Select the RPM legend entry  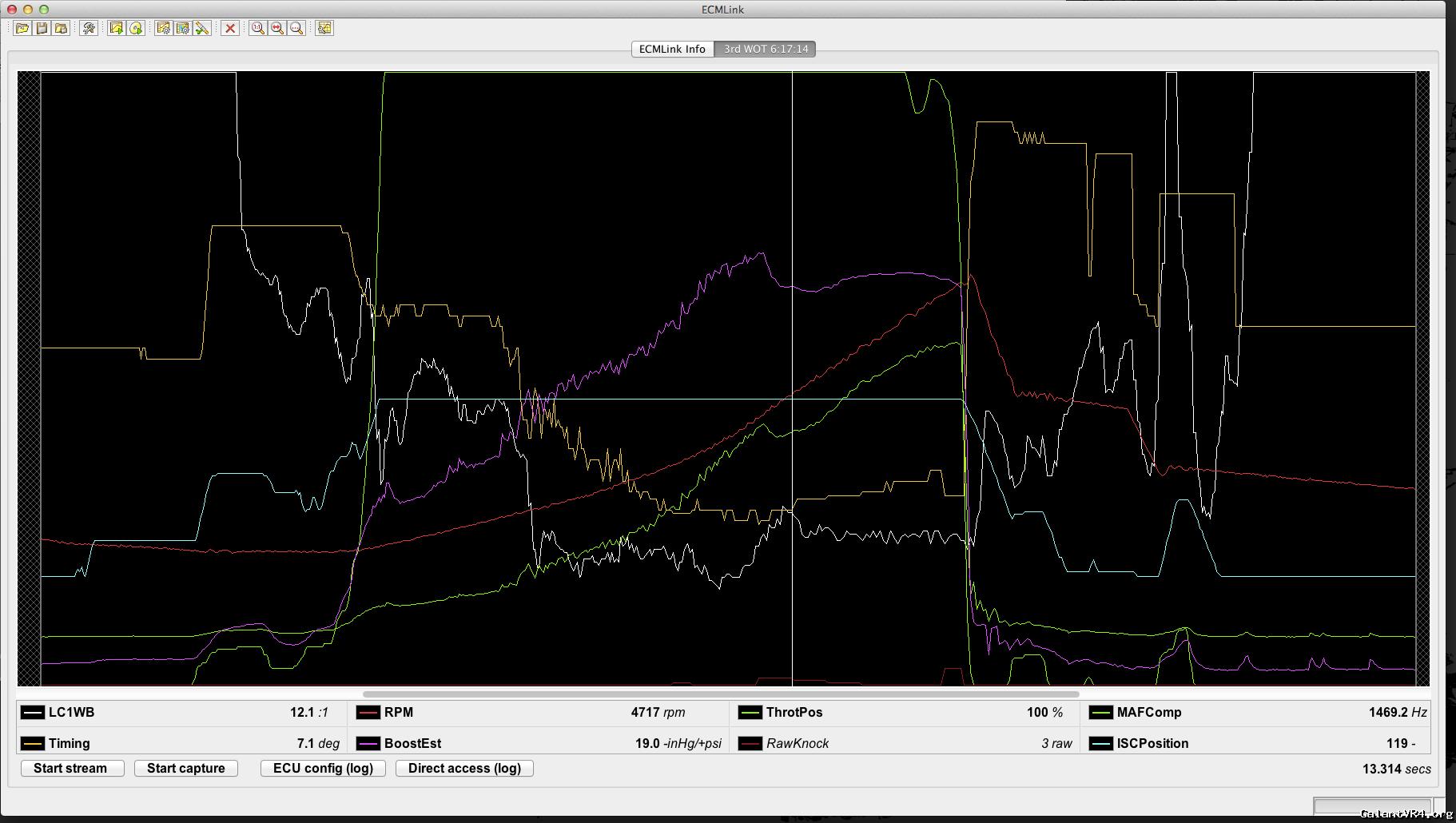tap(398, 713)
